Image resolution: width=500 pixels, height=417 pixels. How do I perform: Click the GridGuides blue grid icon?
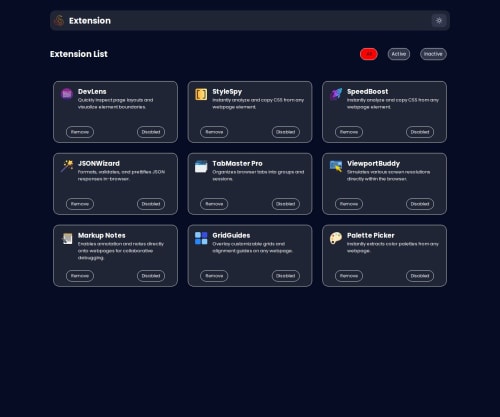pos(201,238)
